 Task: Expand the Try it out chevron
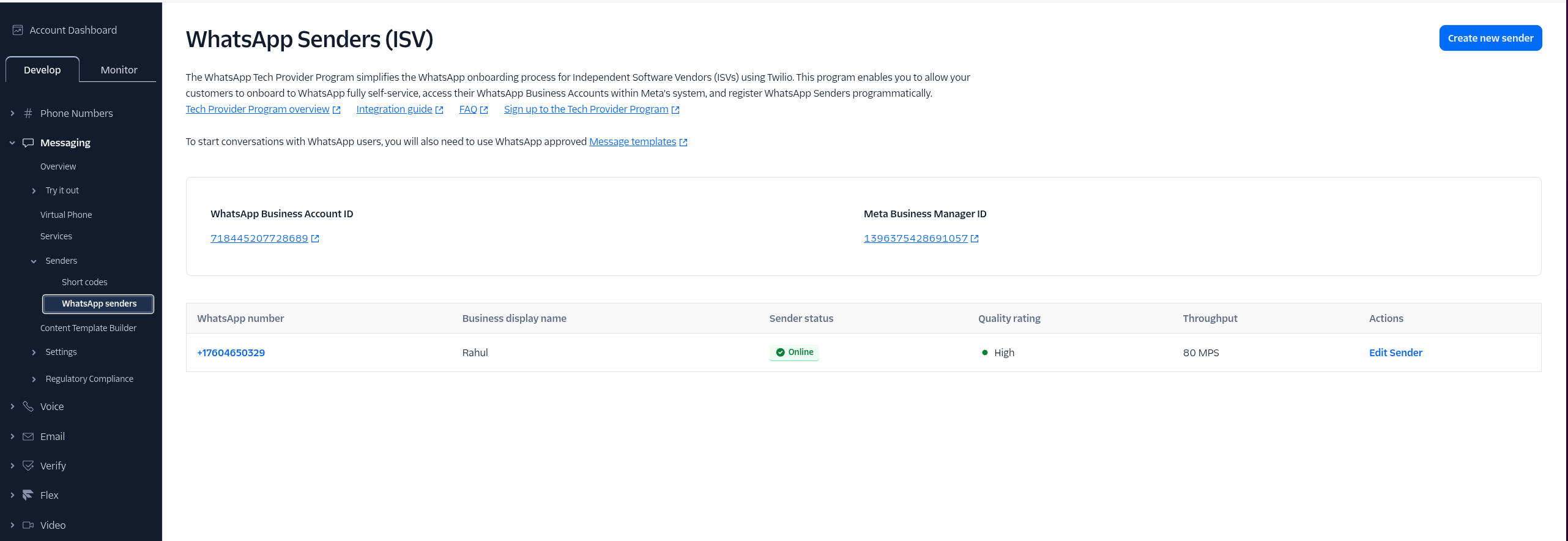pos(34,191)
